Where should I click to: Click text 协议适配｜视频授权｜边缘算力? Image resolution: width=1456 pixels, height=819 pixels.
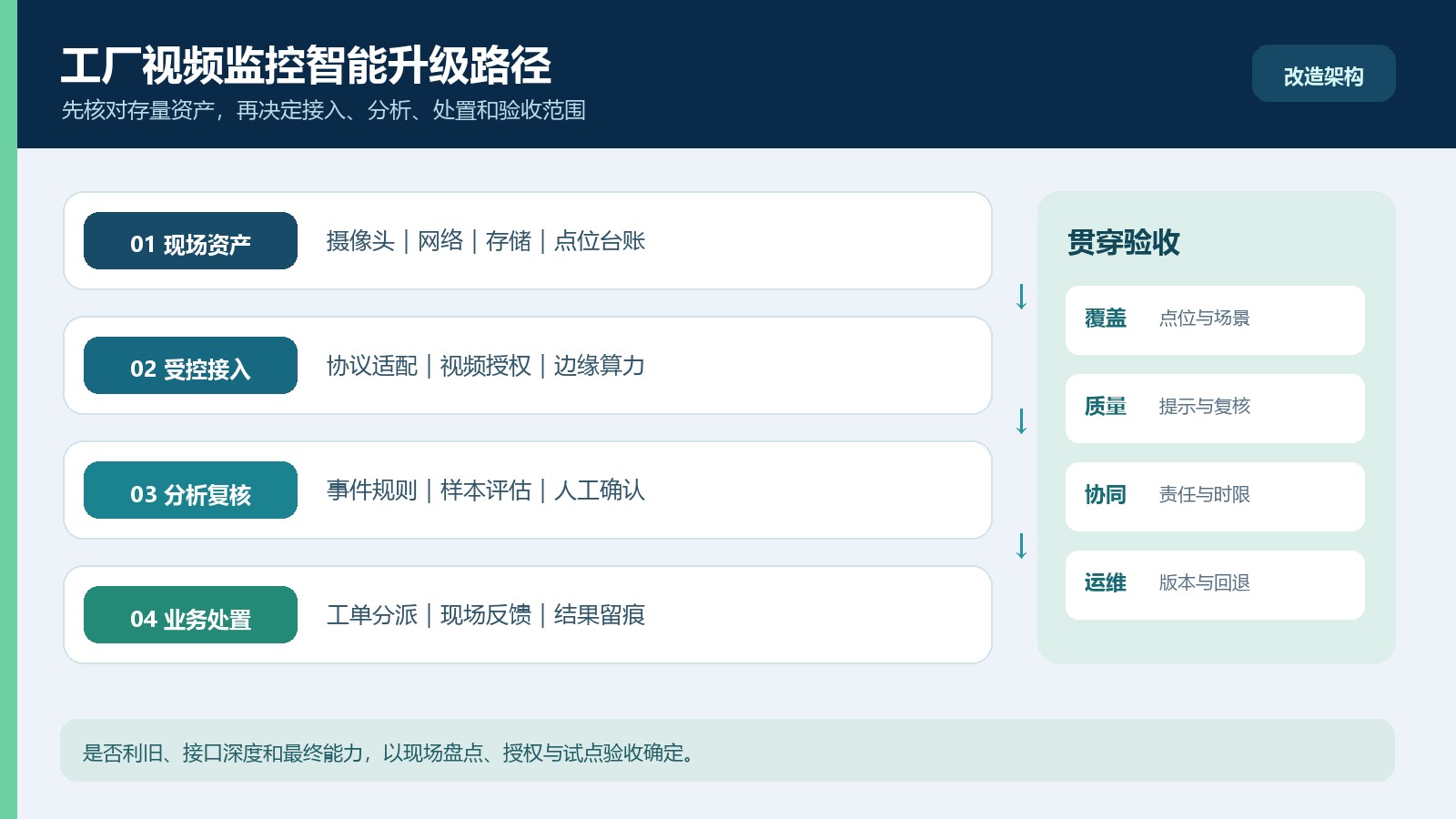click(x=486, y=365)
